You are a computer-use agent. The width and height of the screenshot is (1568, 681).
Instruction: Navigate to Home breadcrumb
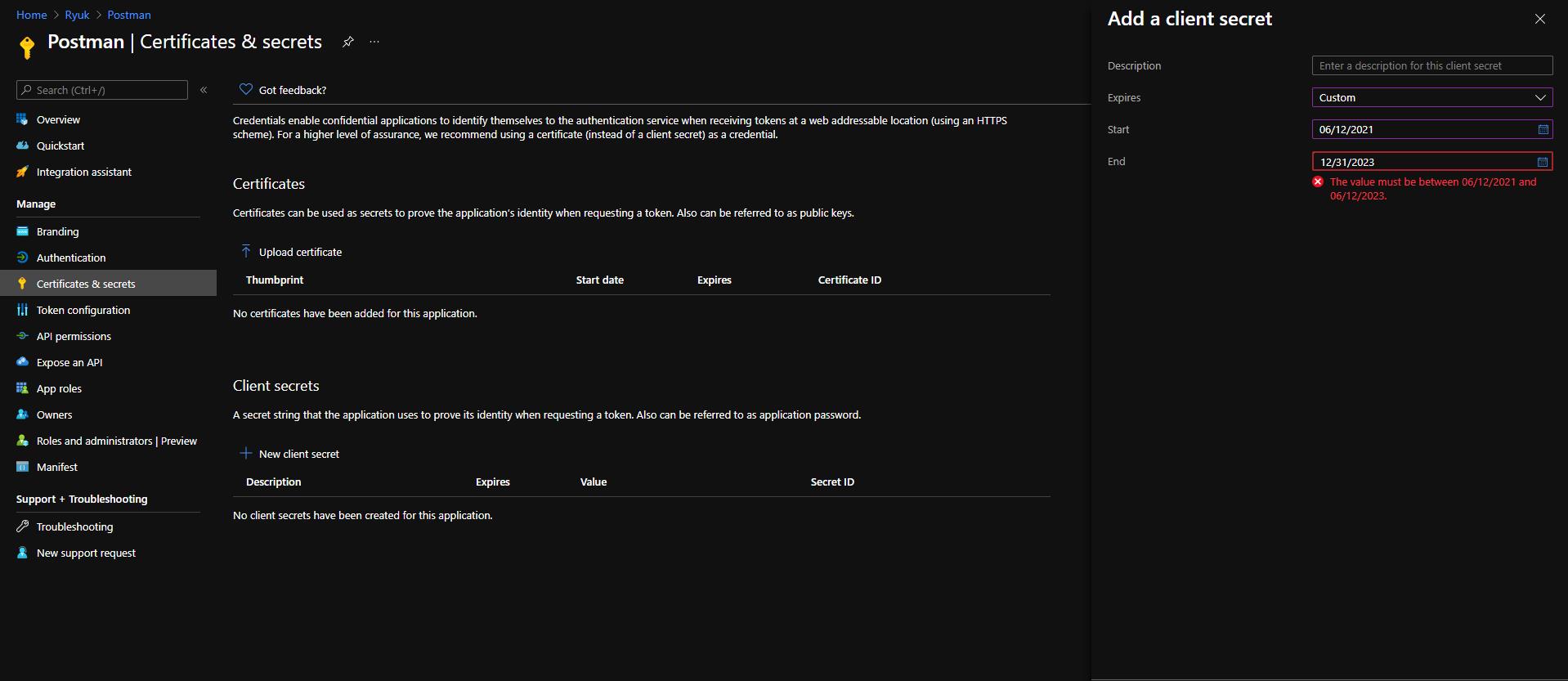[x=32, y=15]
